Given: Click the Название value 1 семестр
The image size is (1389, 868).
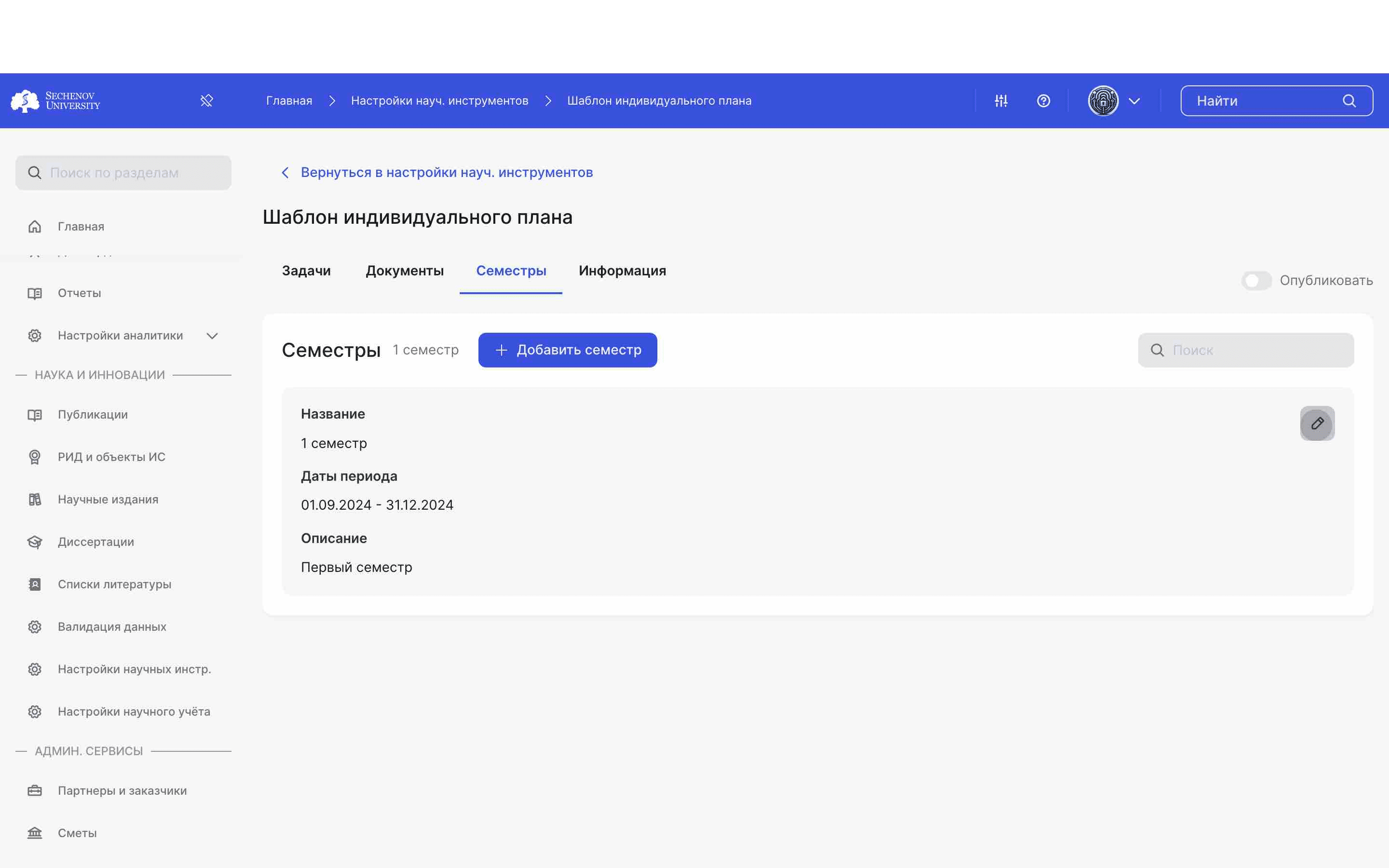Looking at the screenshot, I should click(x=334, y=443).
